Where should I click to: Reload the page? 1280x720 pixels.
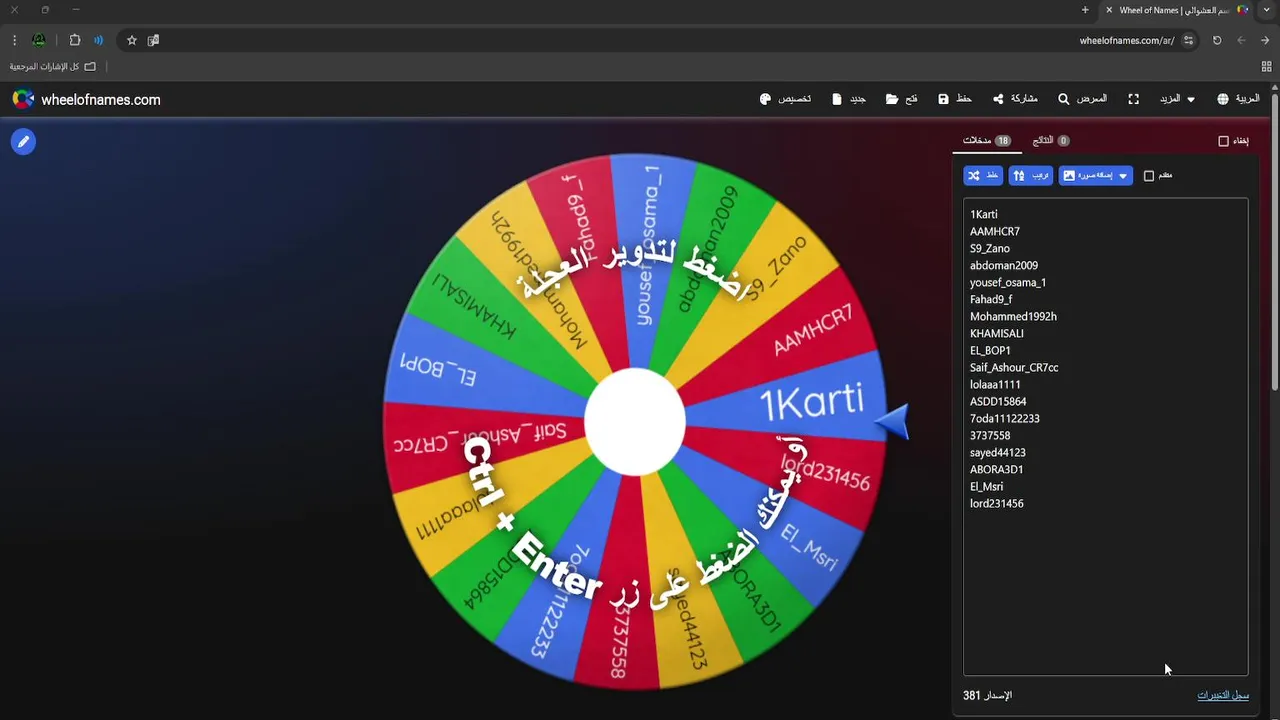(x=1217, y=40)
